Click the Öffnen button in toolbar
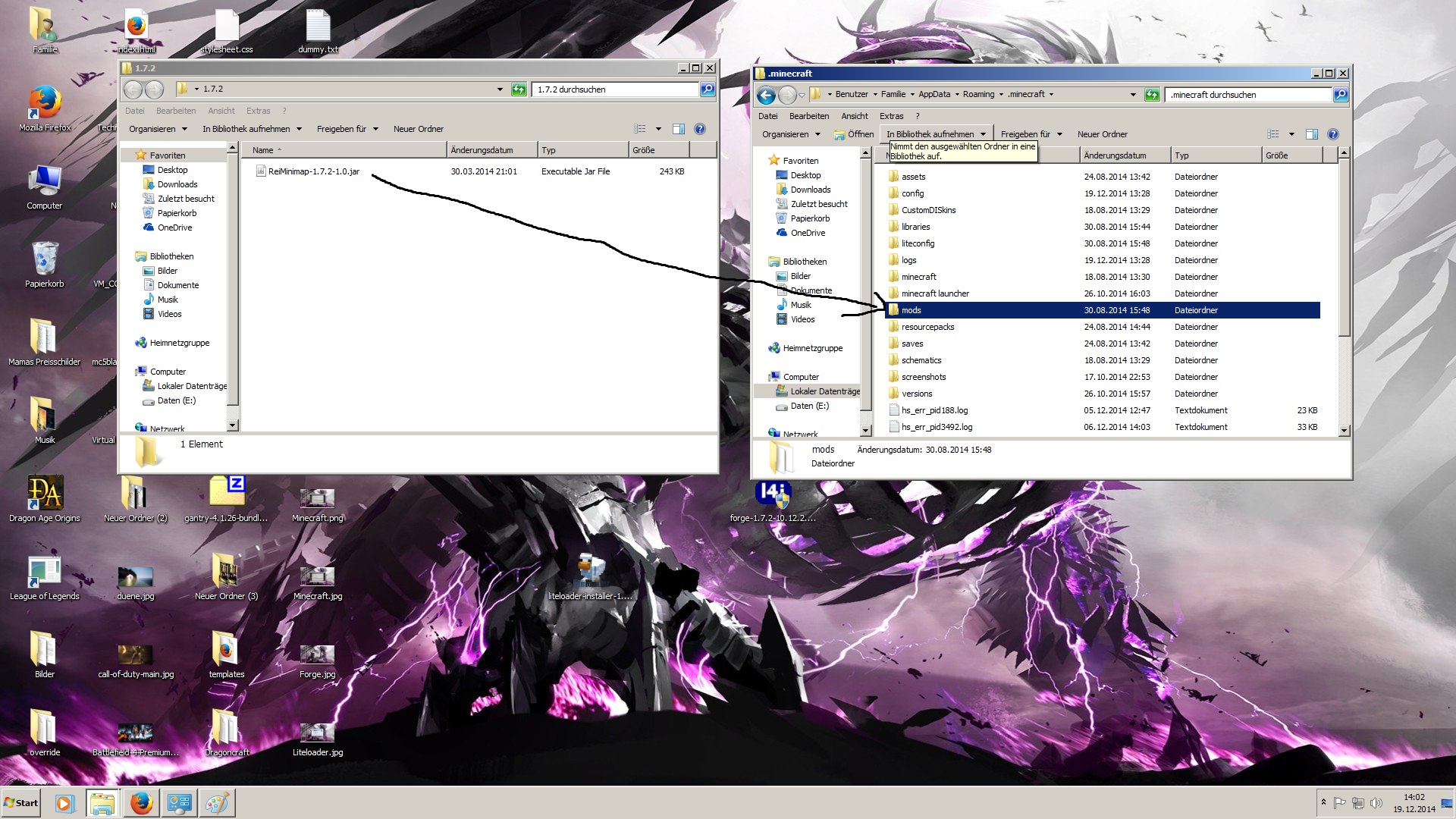 pyautogui.click(x=854, y=134)
